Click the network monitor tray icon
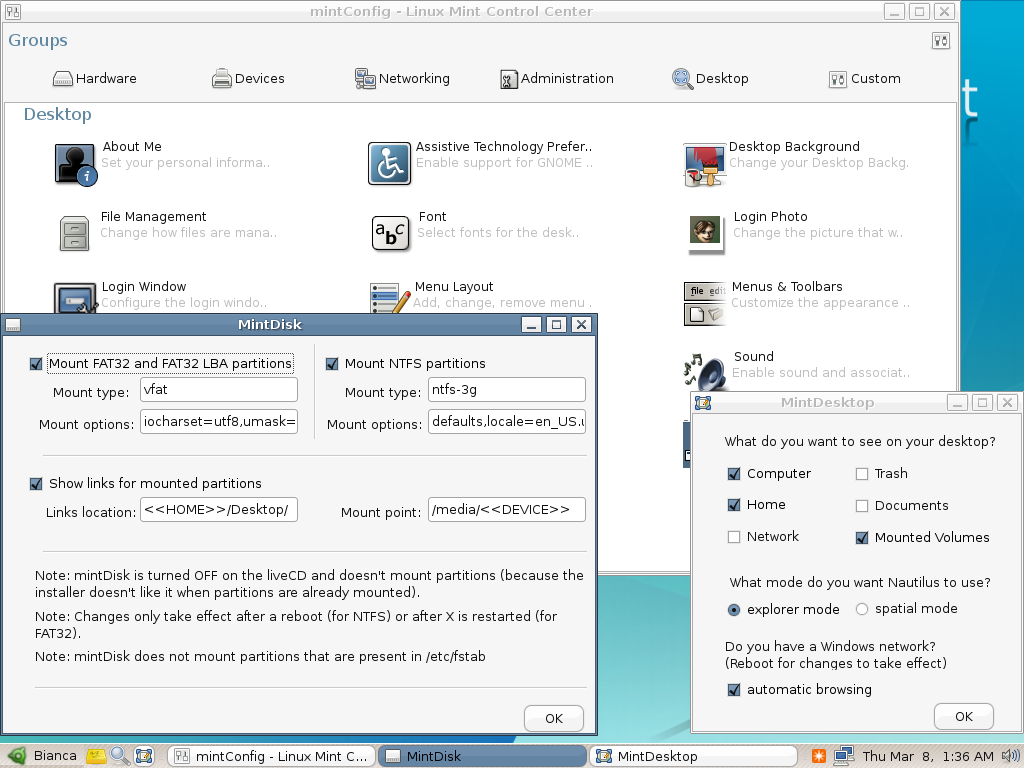The height and width of the screenshot is (768, 1024). point(843,756)
